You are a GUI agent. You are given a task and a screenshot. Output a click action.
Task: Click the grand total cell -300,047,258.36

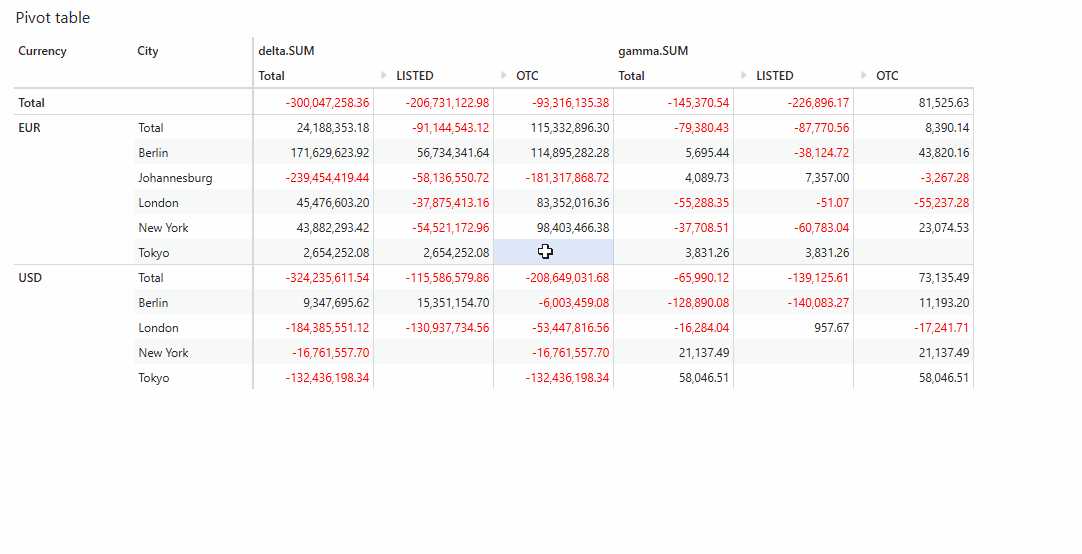point(313,103)
